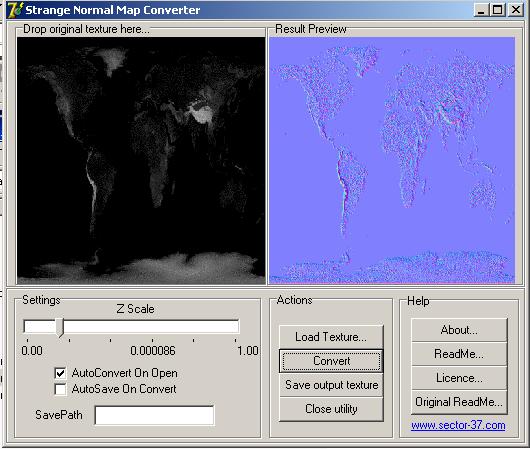The image size is (530, 449).
Task: Click the Convert button
Action: (331, 361)
